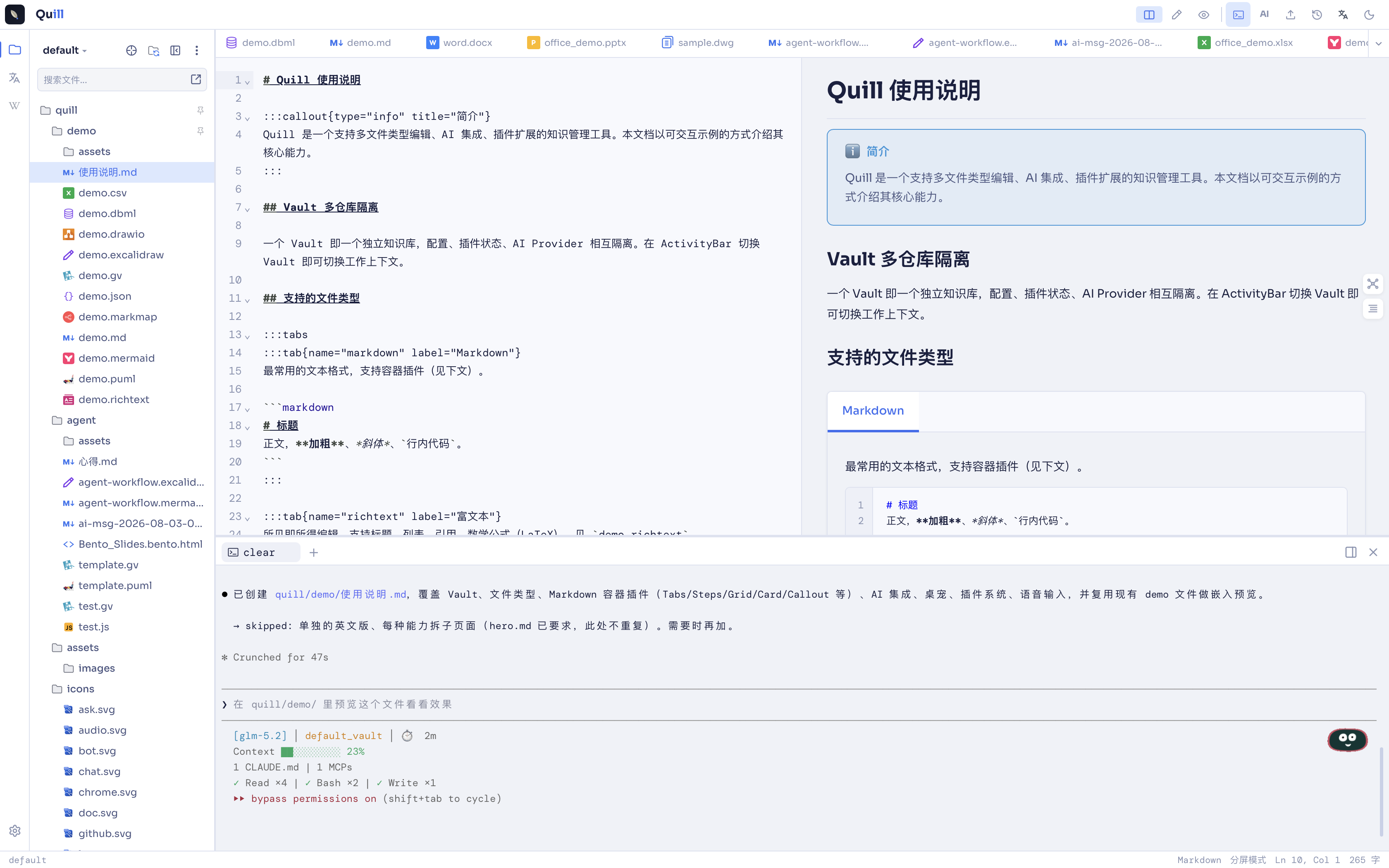The height and width of the screenshot is (868, 1389).
Task: Open demo.excalidraw in file tree
Action: click(122, 255)
